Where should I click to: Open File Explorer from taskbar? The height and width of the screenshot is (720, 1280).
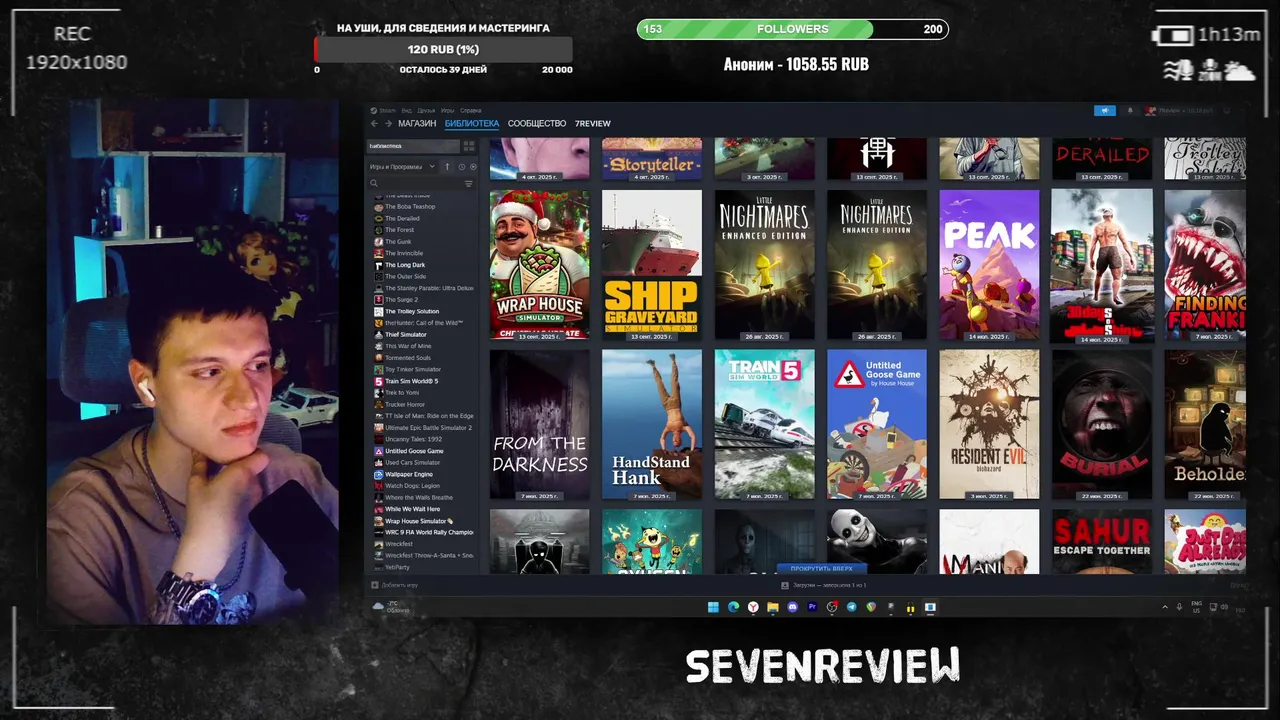tap(773, 607)
